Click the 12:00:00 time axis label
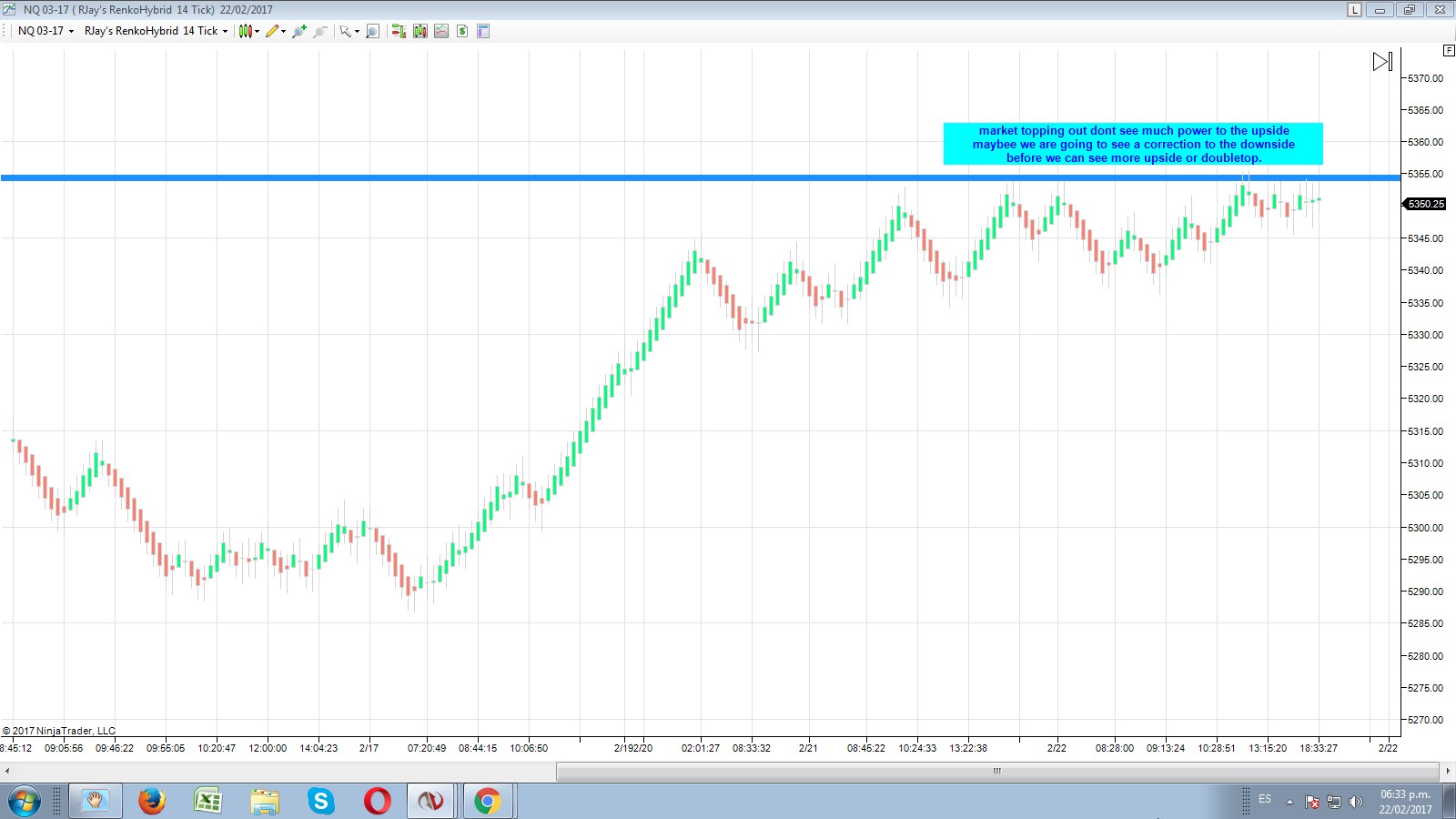The image size is (1456, 819). pyautogui.click(x=268, y=748)
